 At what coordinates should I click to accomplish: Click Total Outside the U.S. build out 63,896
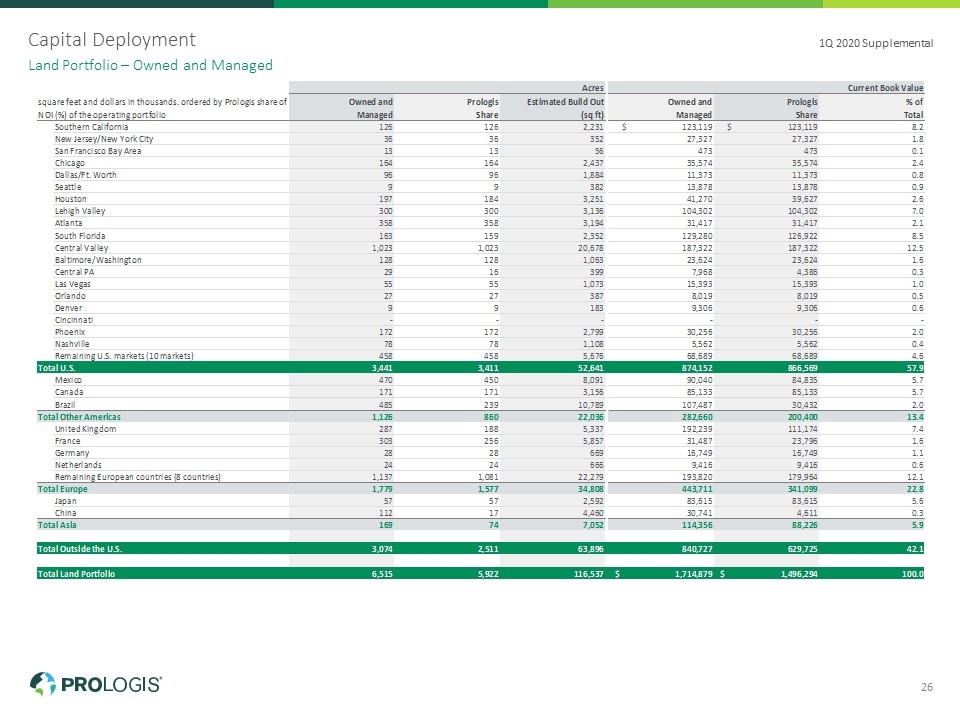[591, 549]
